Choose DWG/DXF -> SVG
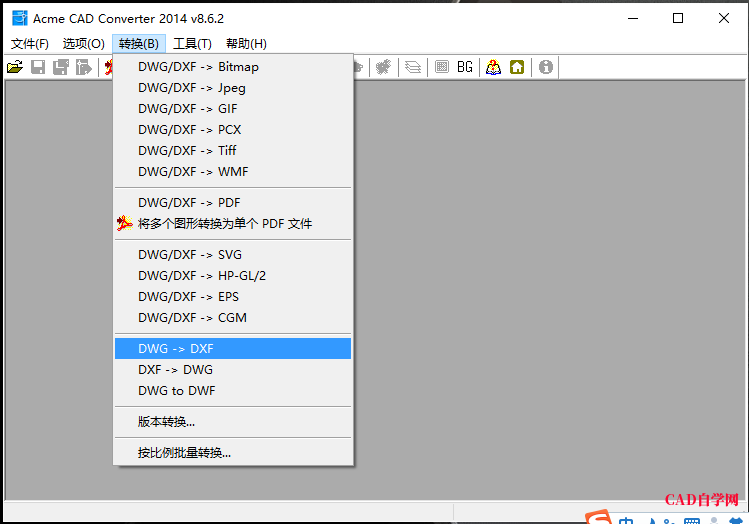The height and width of the screenshot is (524, 749). 233,255
